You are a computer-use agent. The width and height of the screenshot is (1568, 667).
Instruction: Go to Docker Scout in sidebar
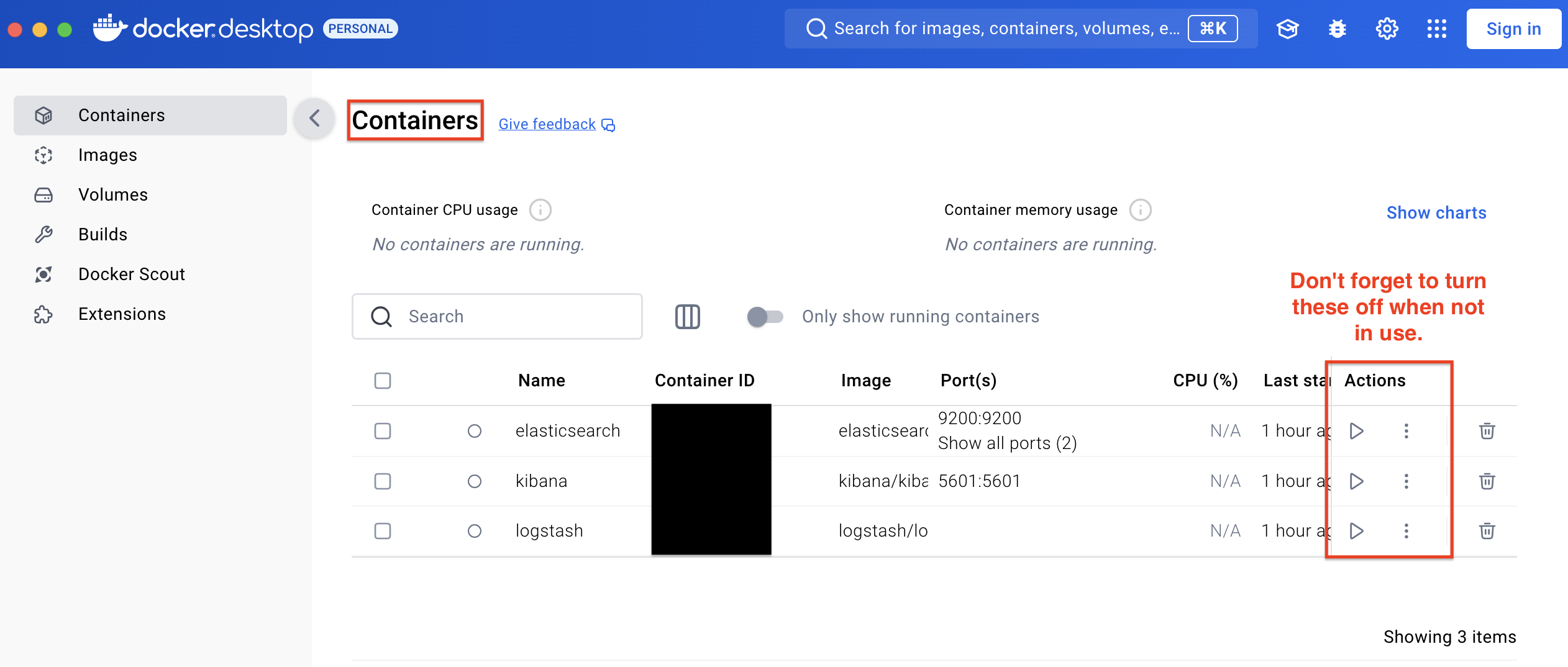click(x=150, y=275)
